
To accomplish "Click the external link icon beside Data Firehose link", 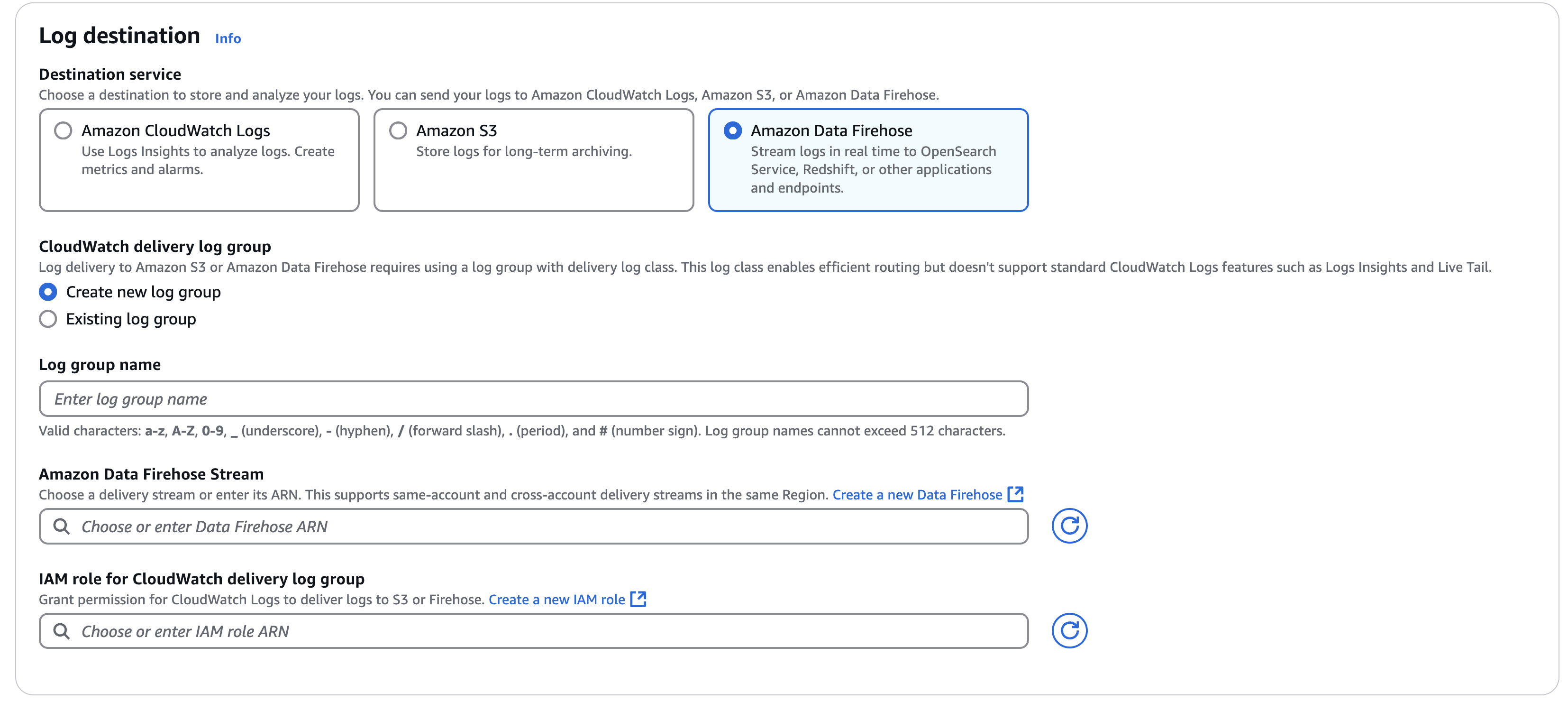I will (1015, 494).
